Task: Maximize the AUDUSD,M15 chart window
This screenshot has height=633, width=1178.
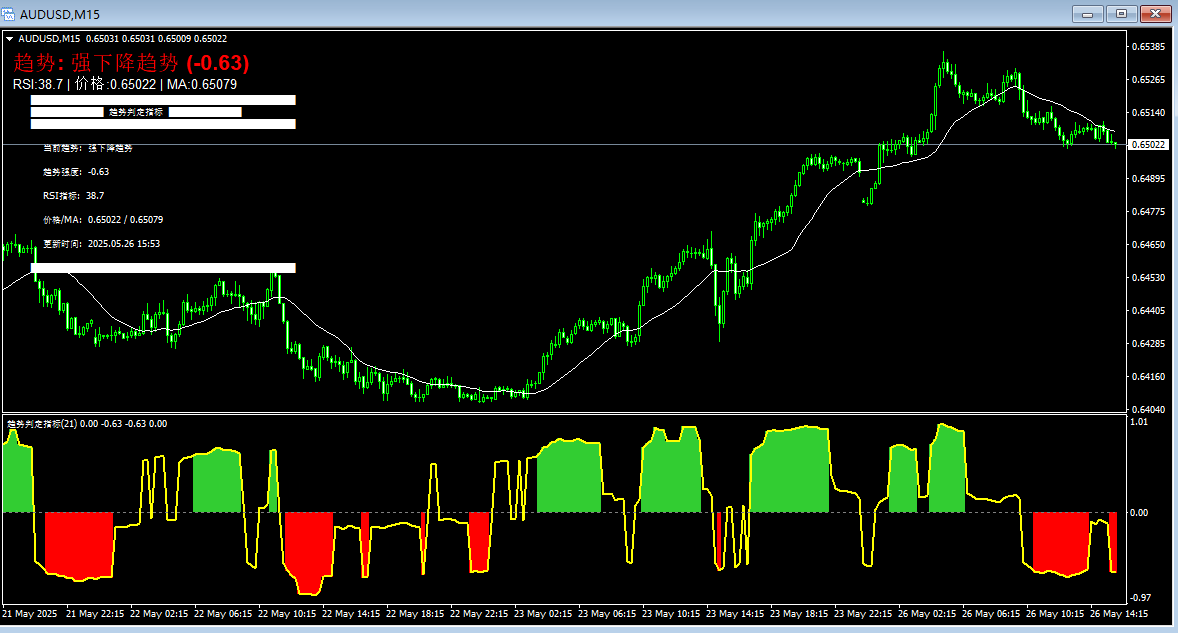Action: pos(1122,14)
